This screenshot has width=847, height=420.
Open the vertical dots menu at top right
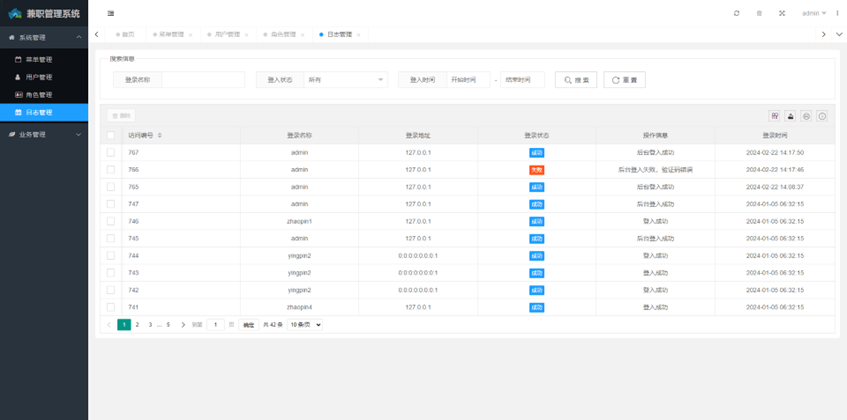838,13
